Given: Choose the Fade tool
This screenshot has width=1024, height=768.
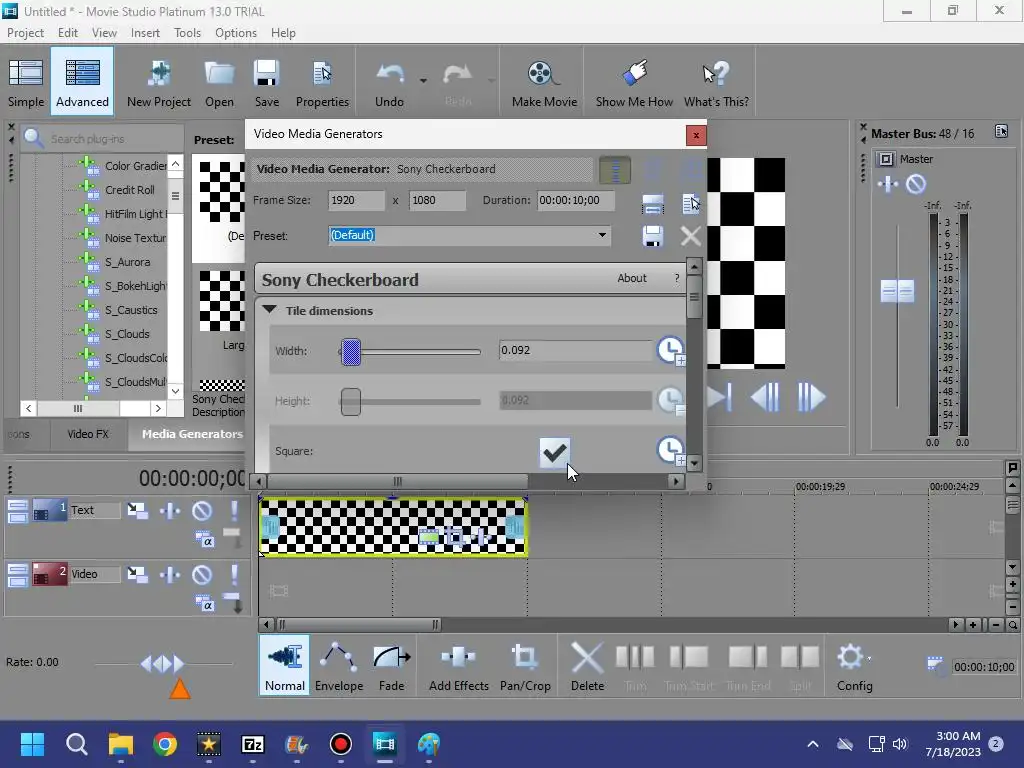Looking at the screenshot, I should [392, 665].
